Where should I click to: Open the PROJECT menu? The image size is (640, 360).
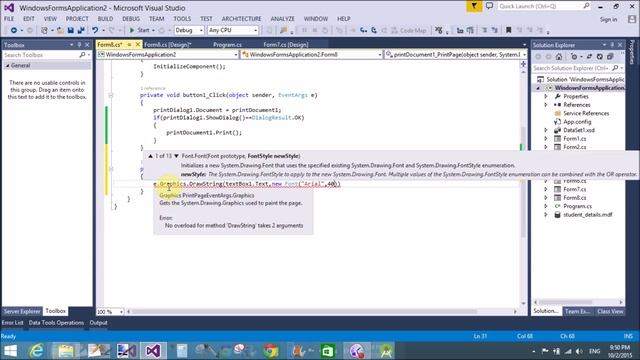point(77,19)
